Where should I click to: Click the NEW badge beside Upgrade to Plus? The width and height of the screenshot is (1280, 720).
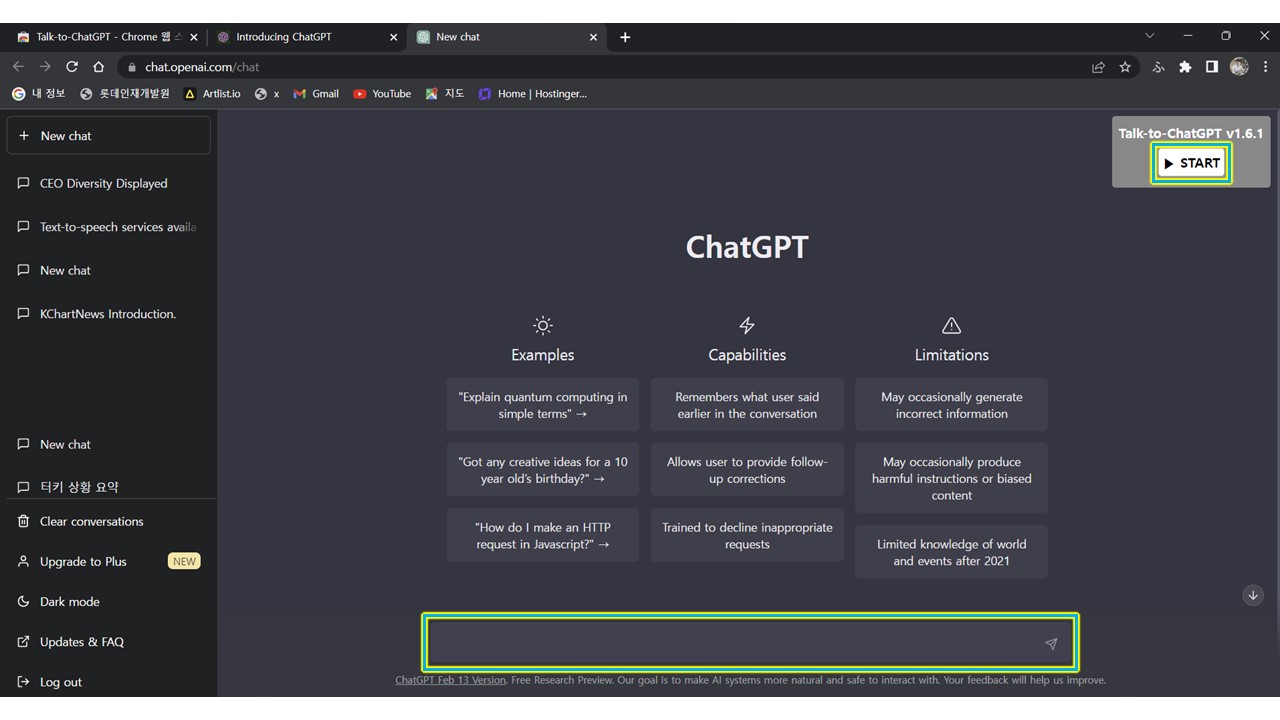click(x=184, y=562)
